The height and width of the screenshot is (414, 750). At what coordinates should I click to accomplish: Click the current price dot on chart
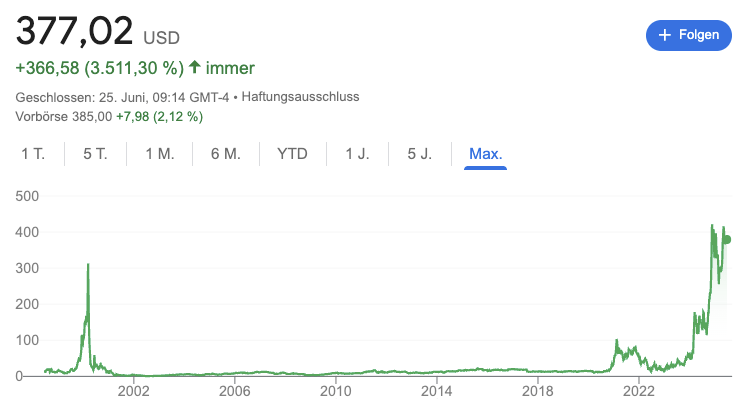pos(727,240)
